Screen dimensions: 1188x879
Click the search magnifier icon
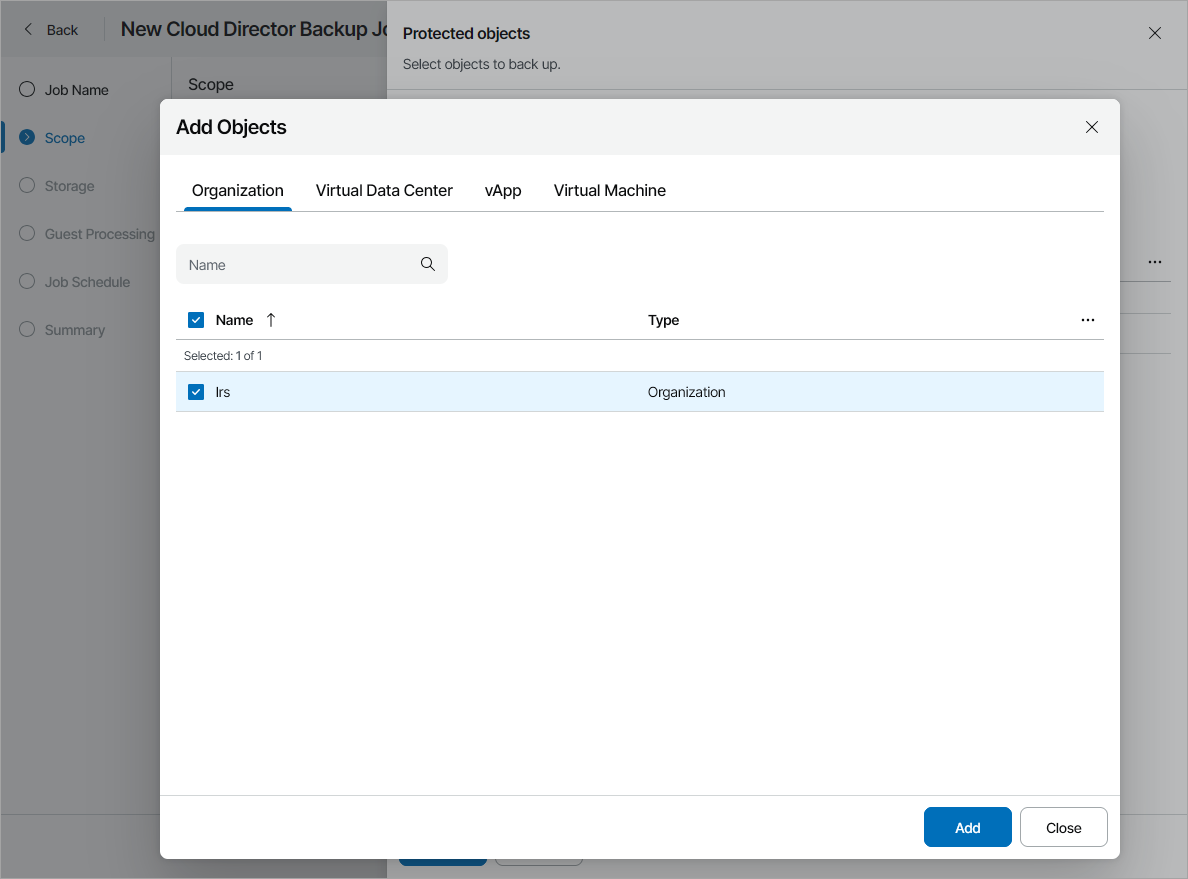[x=427, y=264]
